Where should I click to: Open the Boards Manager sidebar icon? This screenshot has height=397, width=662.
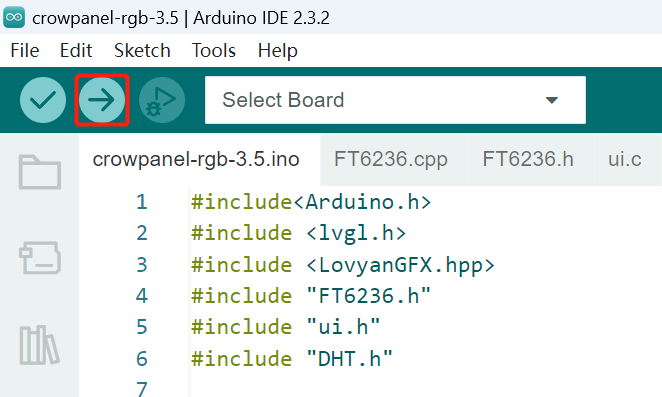(x=40, y=258)
